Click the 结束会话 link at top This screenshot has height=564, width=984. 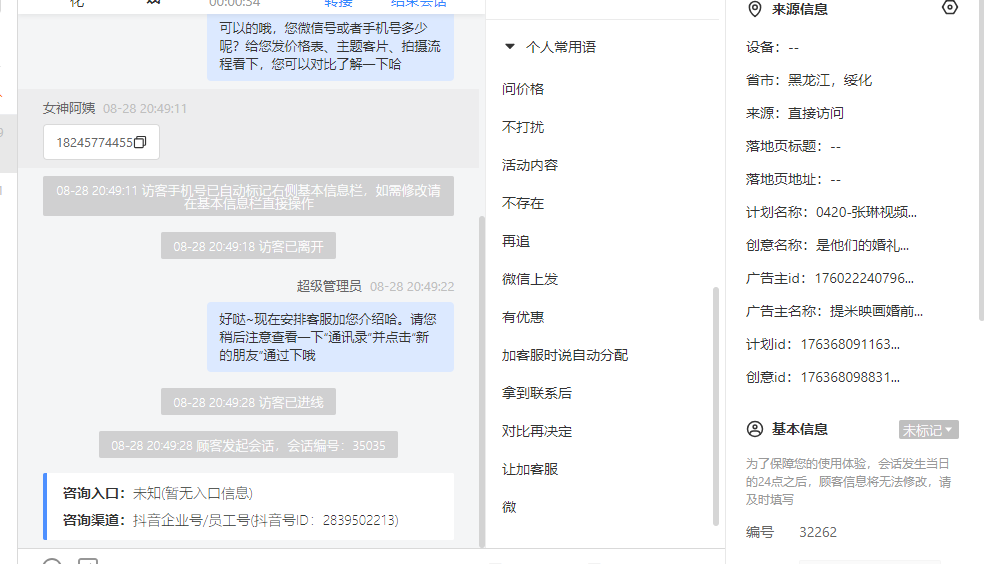(419, 3)
